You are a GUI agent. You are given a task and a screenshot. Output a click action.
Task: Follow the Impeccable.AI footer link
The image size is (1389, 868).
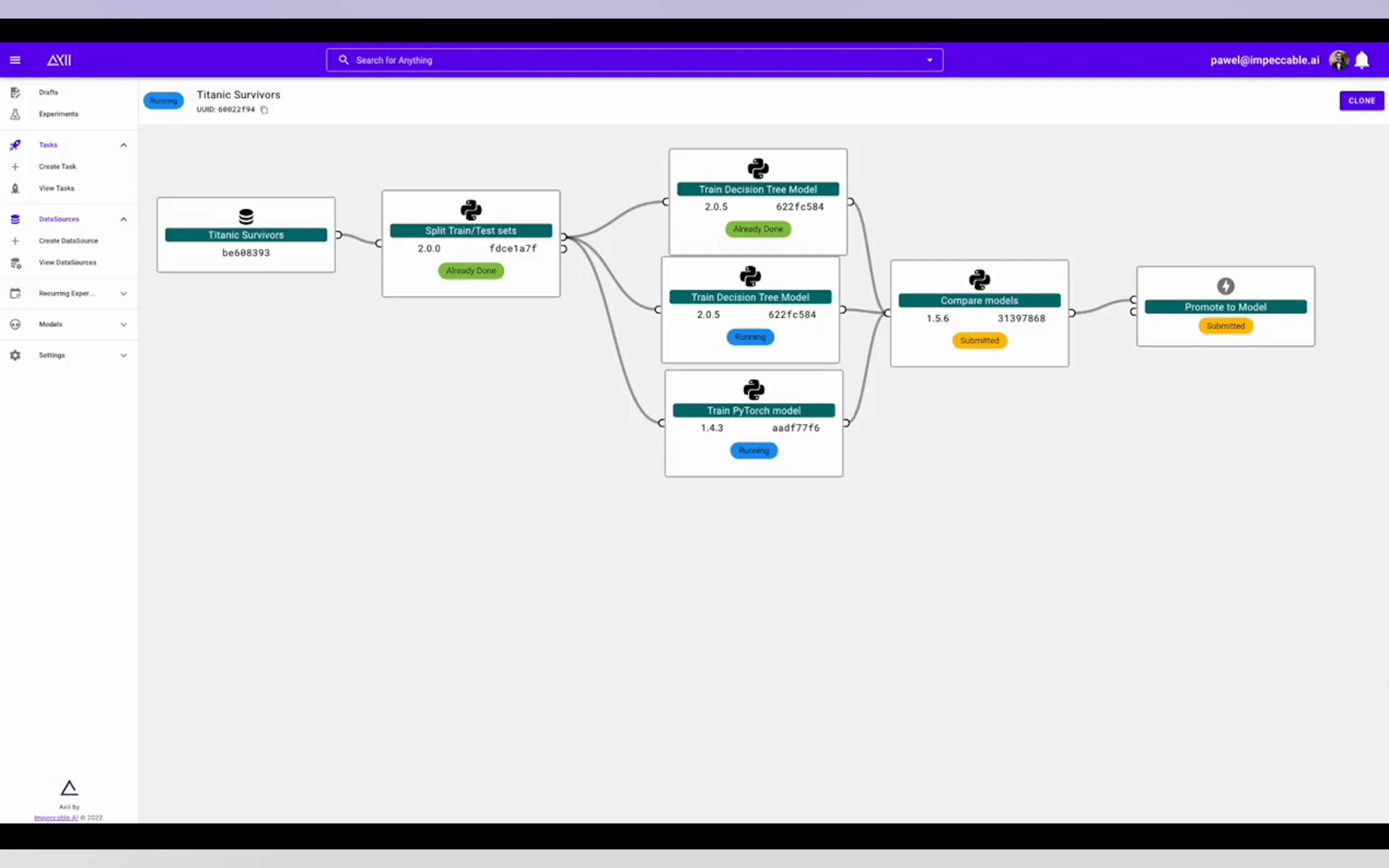(x=56, y=818)
